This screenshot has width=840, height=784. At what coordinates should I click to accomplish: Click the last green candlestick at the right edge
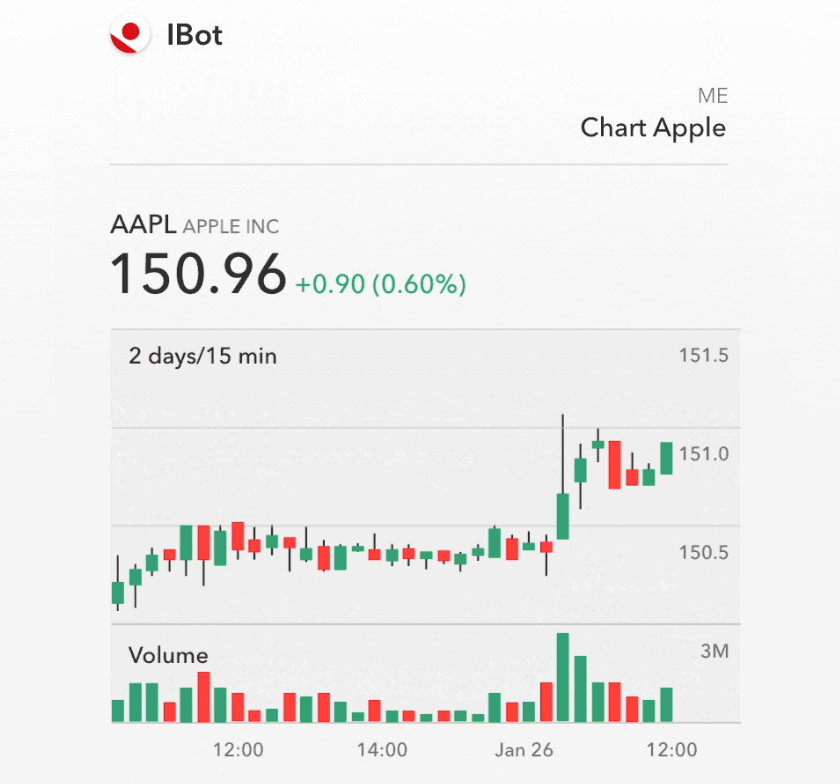coord(668,455)
